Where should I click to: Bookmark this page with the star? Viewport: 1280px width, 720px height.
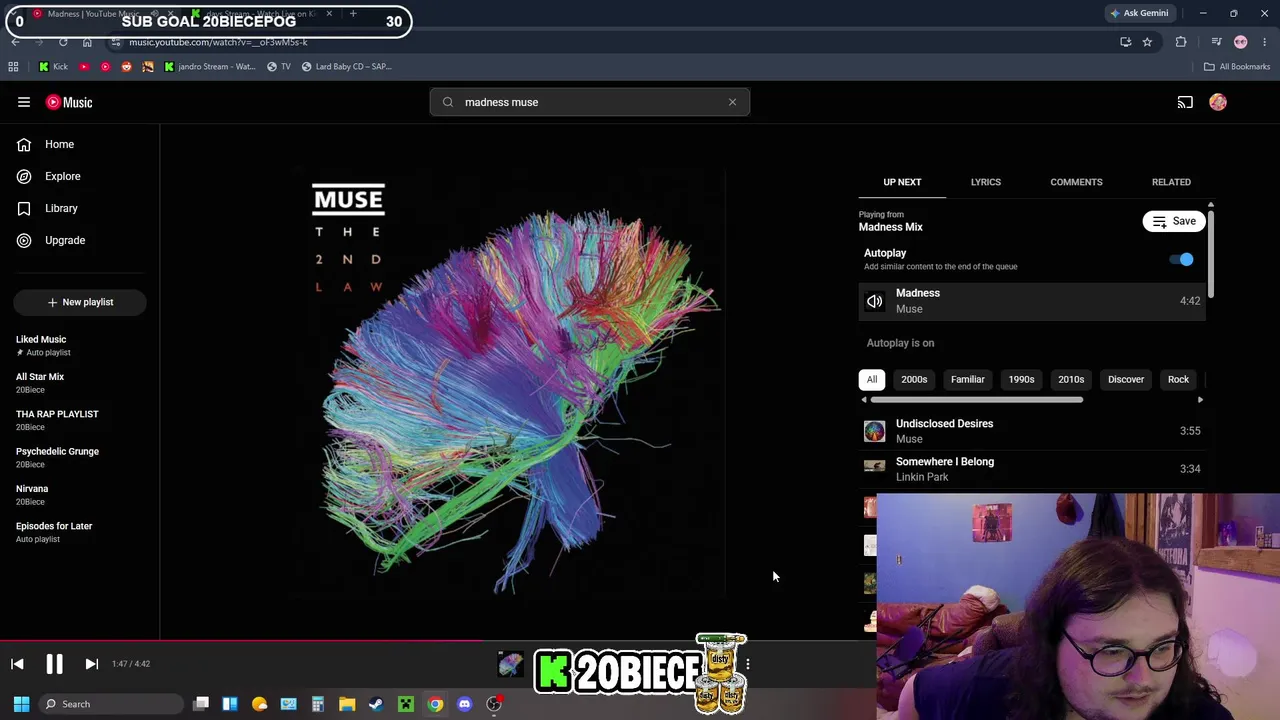click(1147, 42)
